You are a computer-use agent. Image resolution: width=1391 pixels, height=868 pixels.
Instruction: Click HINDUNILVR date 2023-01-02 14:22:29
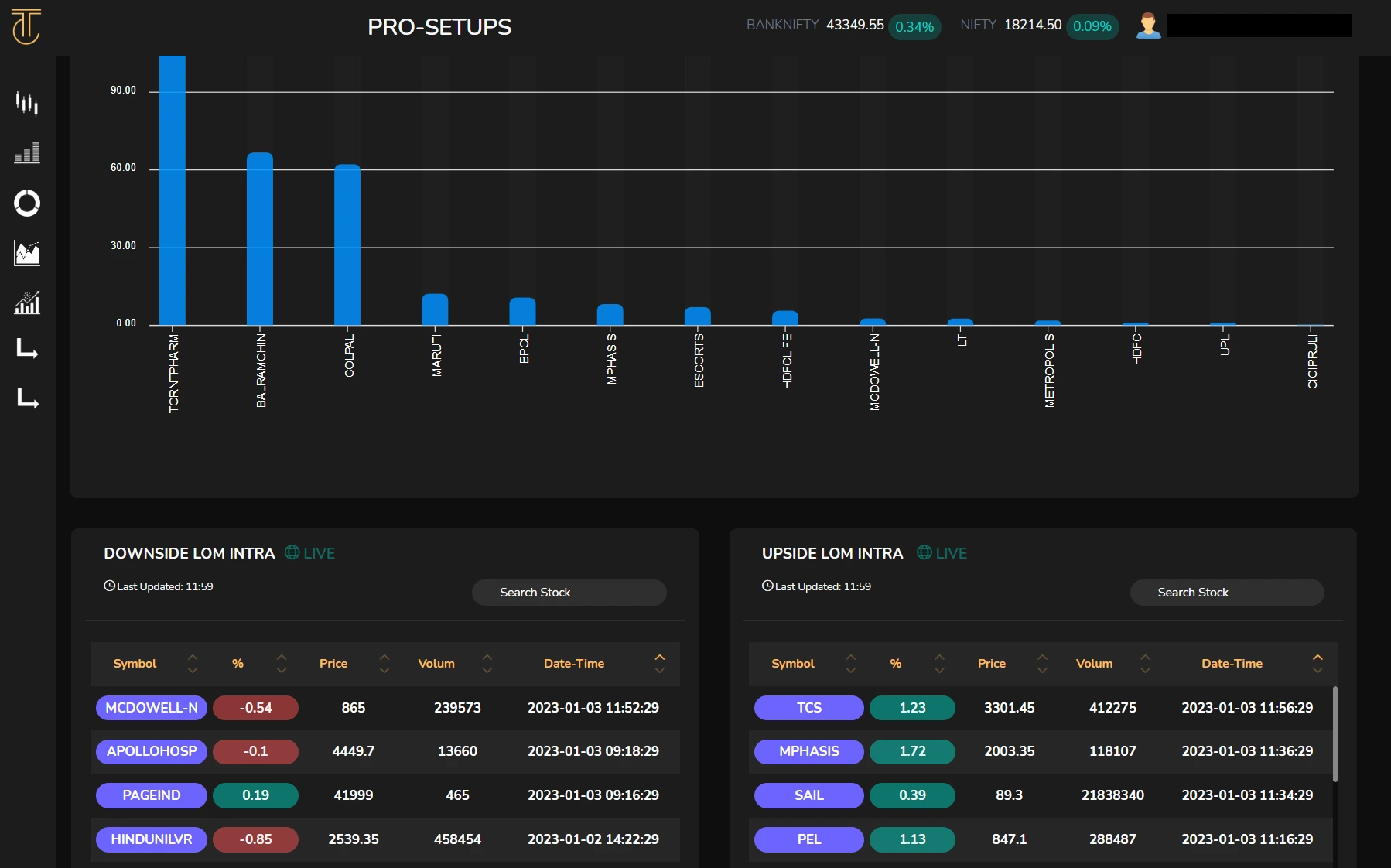[x=593, y=839]
